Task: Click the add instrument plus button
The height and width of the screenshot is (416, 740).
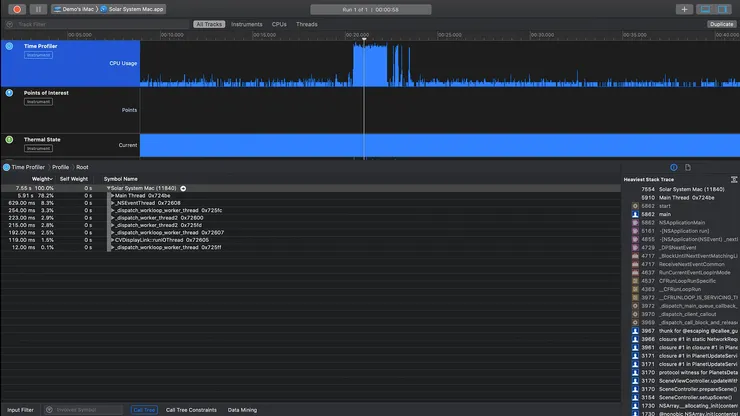Action: [684, 9]
